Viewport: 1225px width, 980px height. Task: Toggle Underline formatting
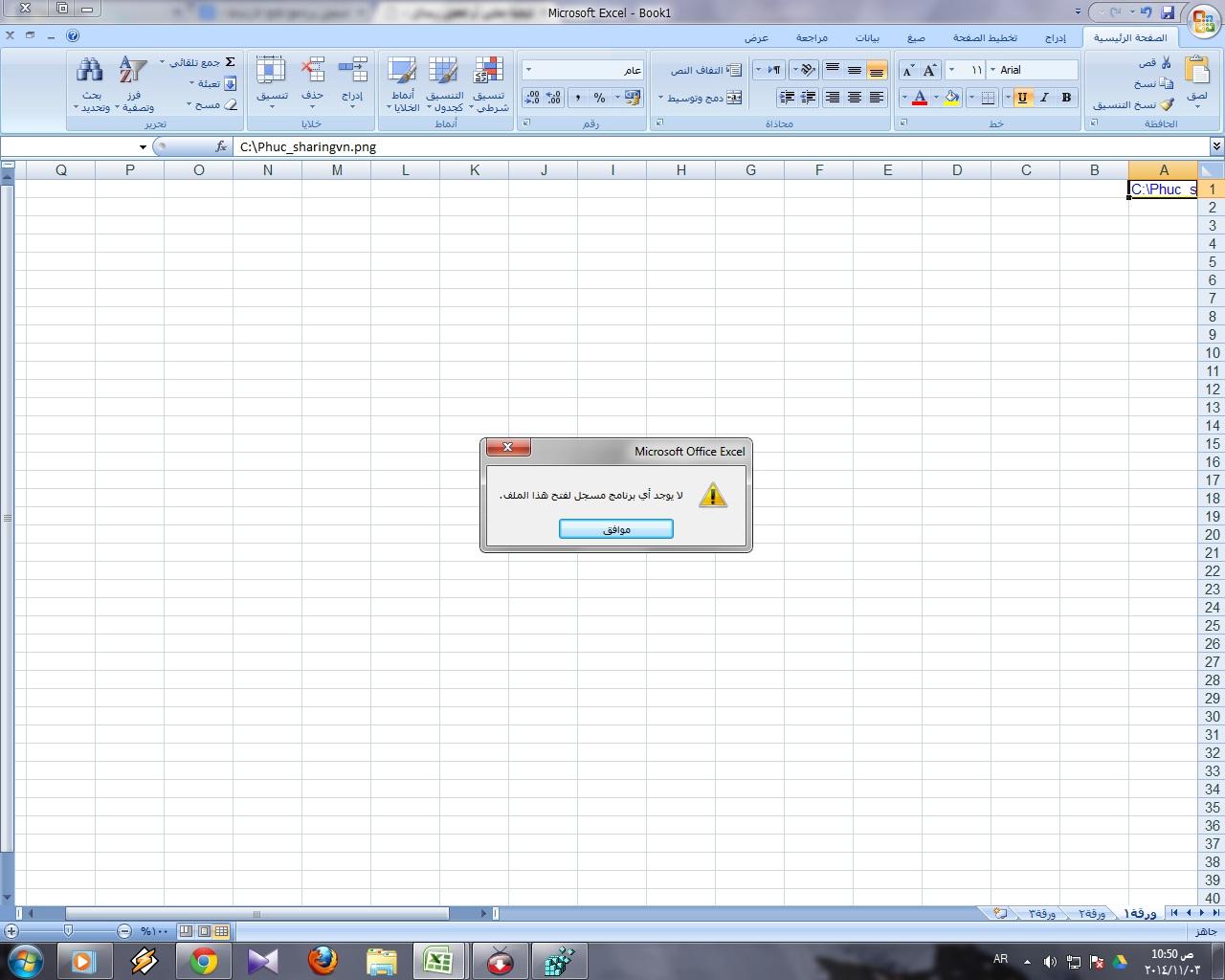click(x=1022, y=98)
